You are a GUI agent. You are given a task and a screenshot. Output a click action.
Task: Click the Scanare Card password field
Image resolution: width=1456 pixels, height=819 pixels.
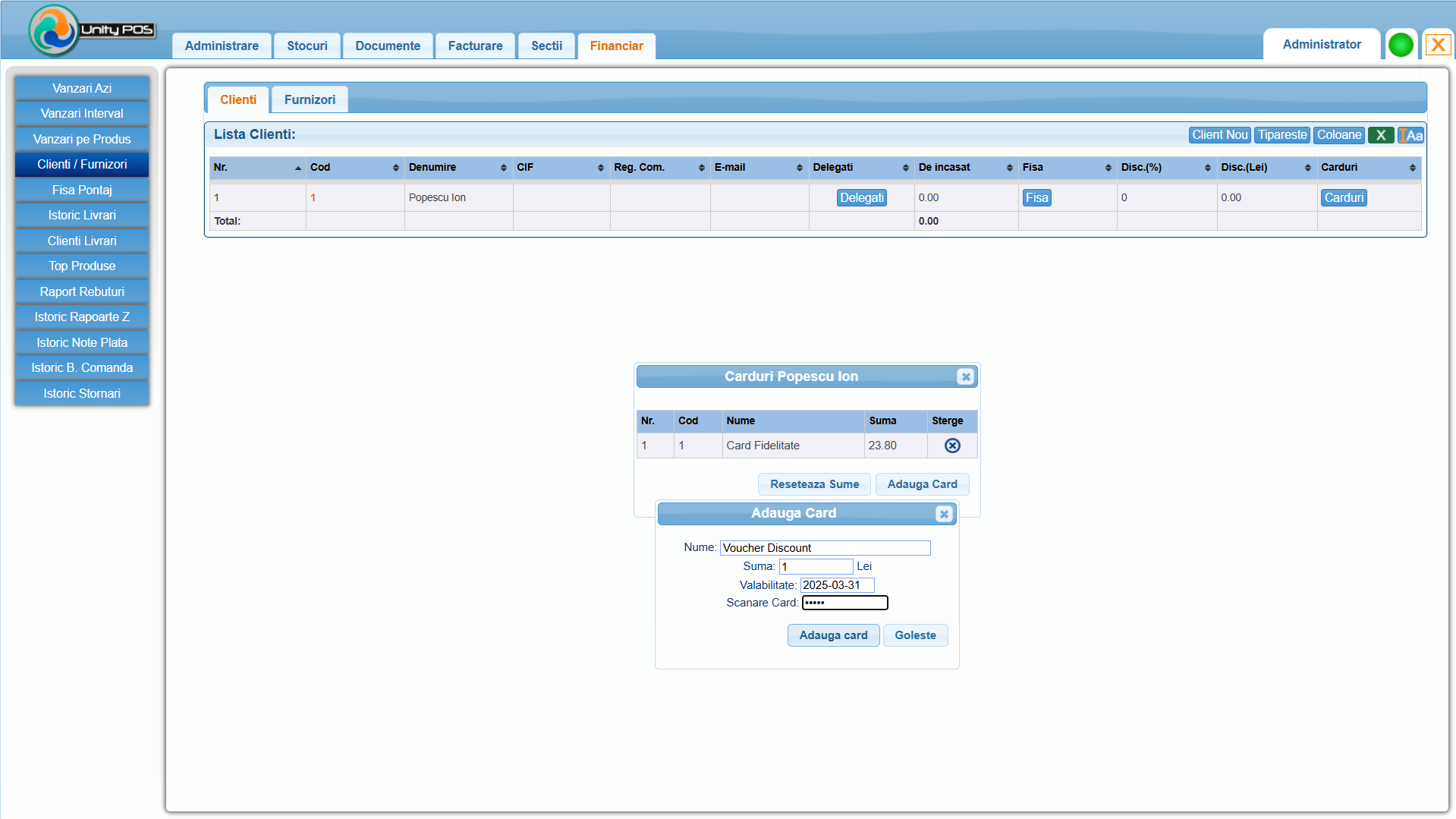pyautogui.click(x=844, y=603)
